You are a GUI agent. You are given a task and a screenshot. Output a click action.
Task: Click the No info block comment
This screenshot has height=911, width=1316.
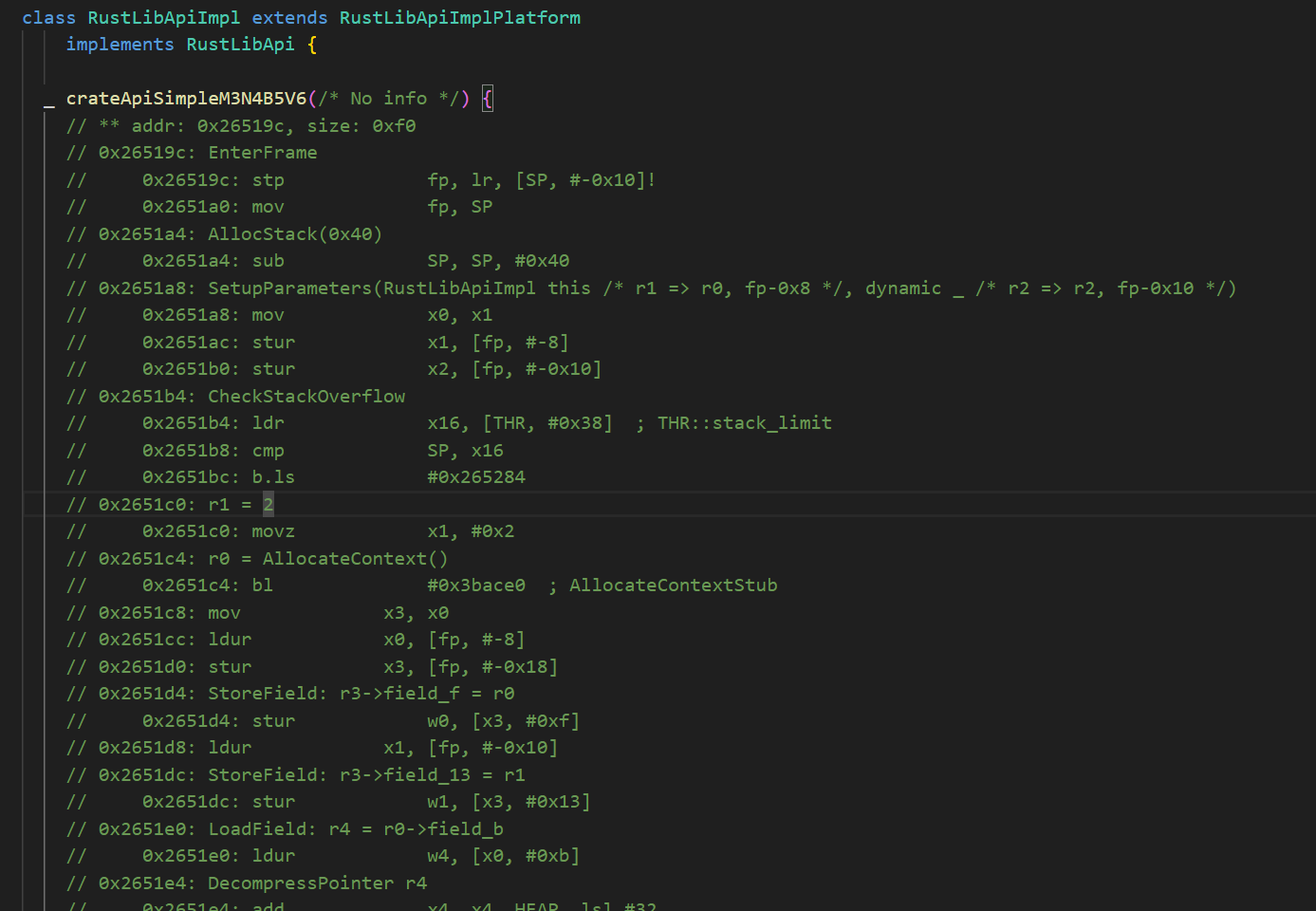[389, 99]
